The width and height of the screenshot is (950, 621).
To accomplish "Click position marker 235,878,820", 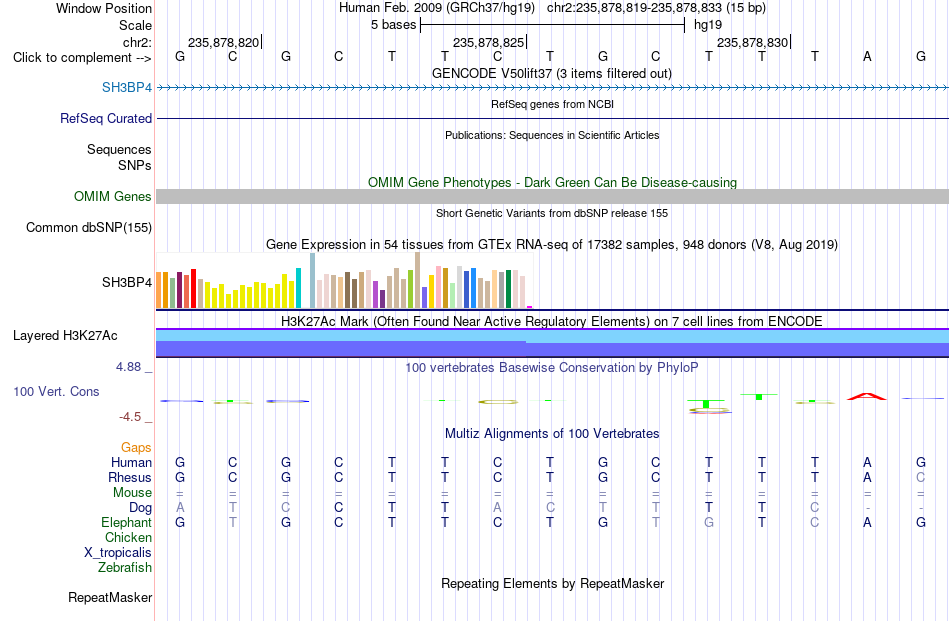I will click(x=224, y=42).
